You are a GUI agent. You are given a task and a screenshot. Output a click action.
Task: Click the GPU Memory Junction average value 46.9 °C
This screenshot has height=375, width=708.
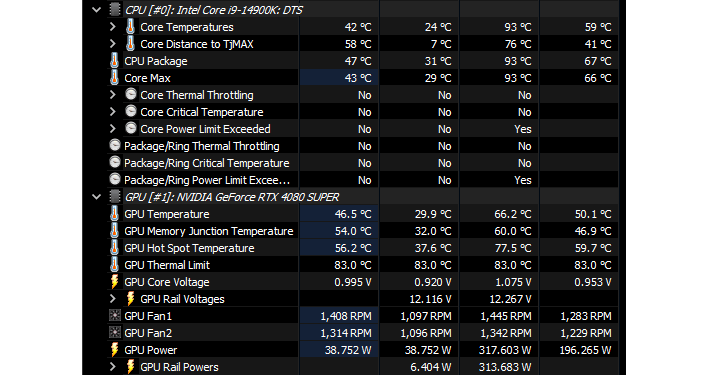[593, 231]
